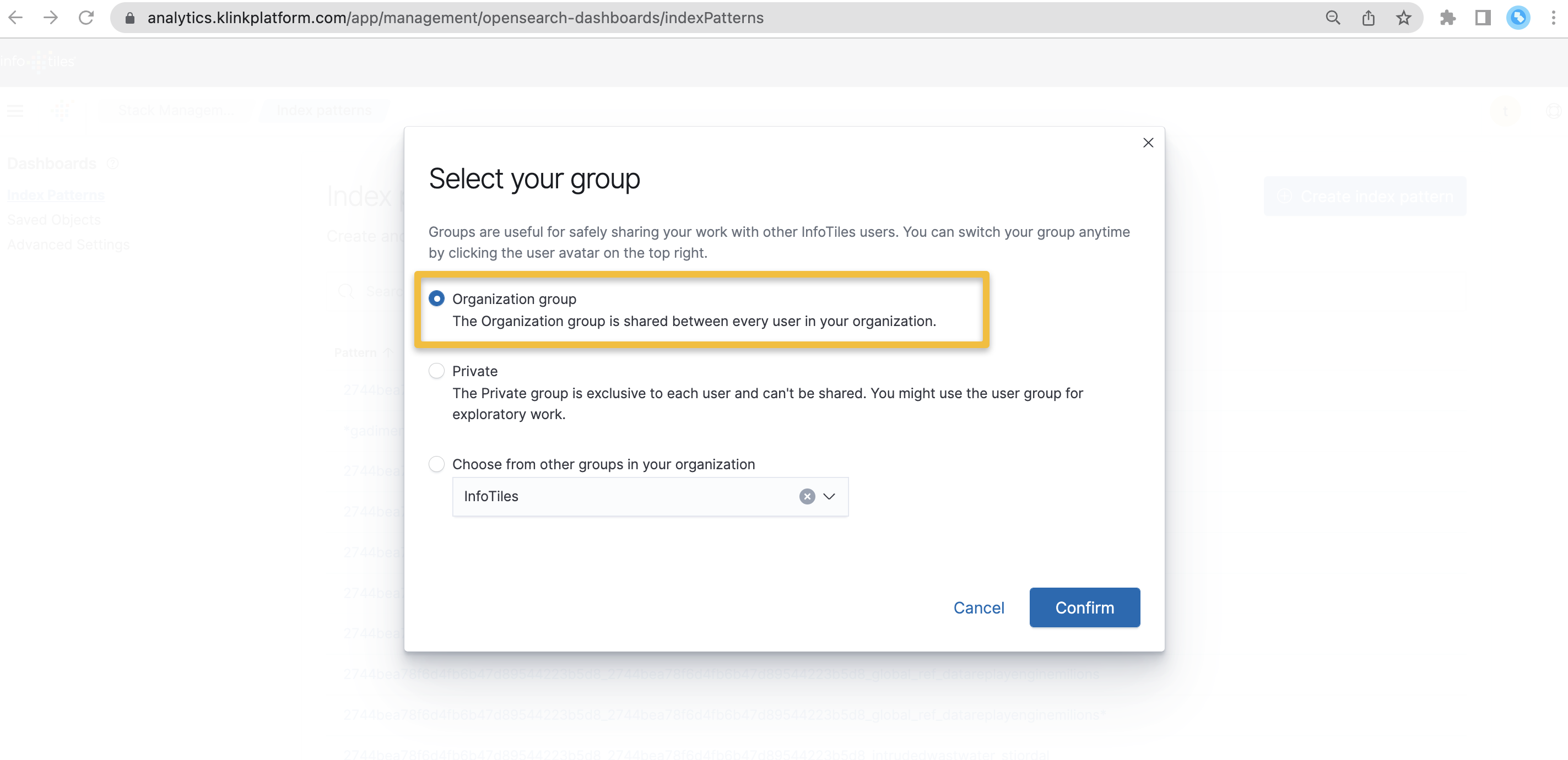The image size is (1568, 760).
Task: Share this page using the share icon
Action: click(1369, 18)
